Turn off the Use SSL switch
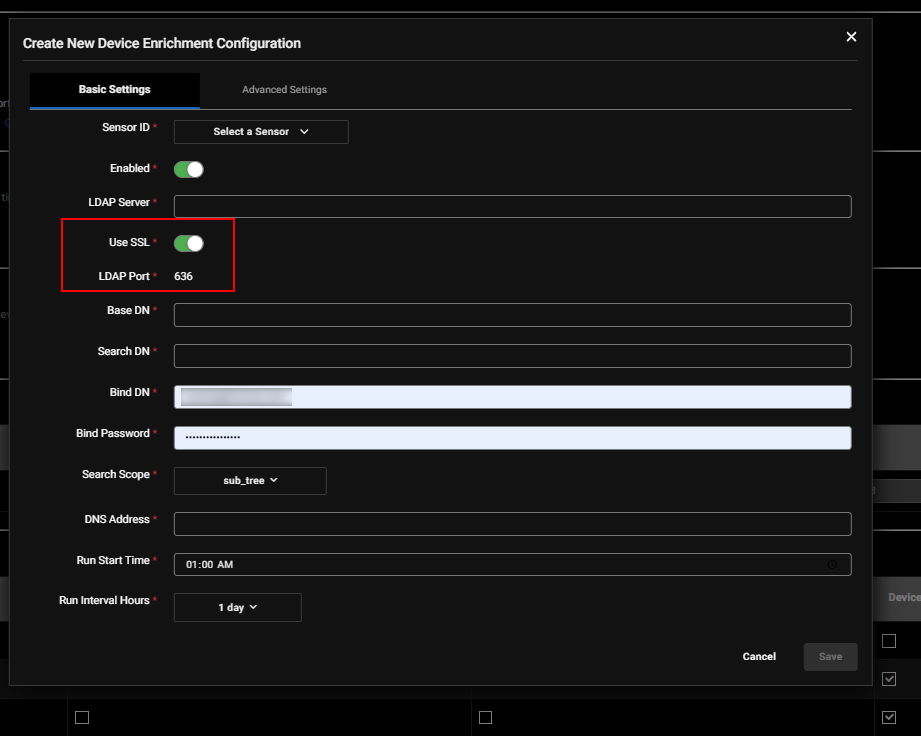 click(x=189, y=243)
